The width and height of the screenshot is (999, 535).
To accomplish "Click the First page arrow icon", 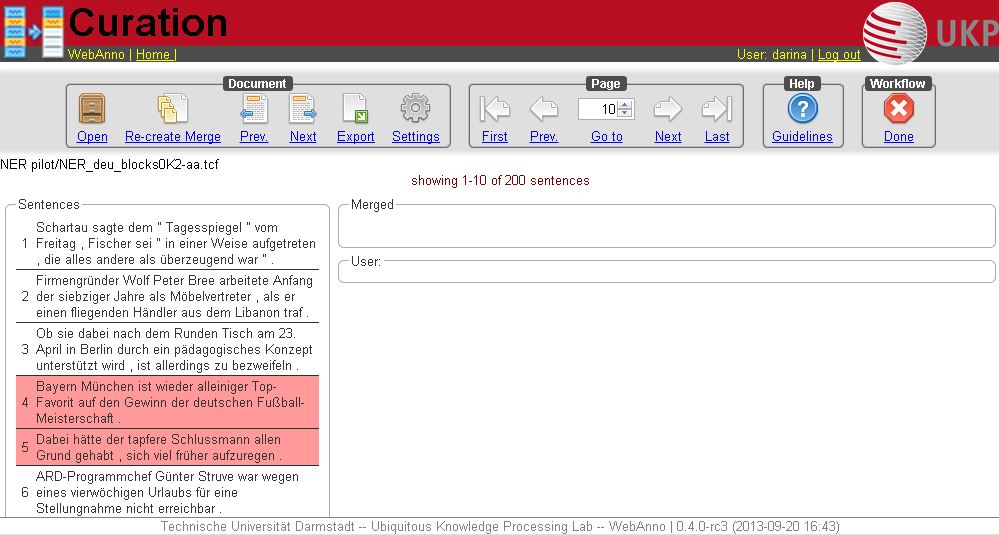I will [495, 109].
